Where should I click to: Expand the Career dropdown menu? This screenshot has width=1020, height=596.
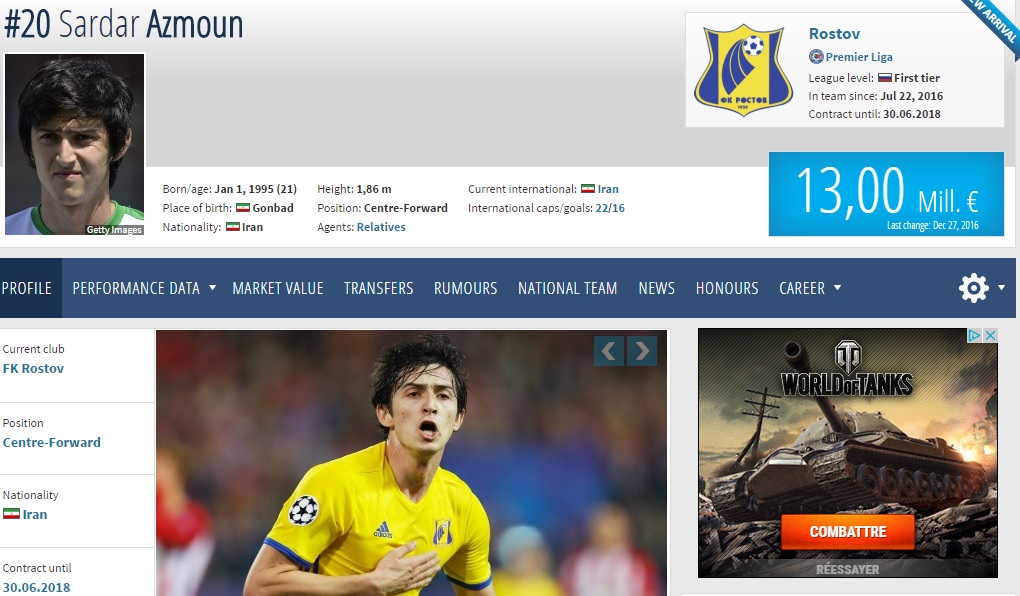pyautogui.click(x=837, y=288)
